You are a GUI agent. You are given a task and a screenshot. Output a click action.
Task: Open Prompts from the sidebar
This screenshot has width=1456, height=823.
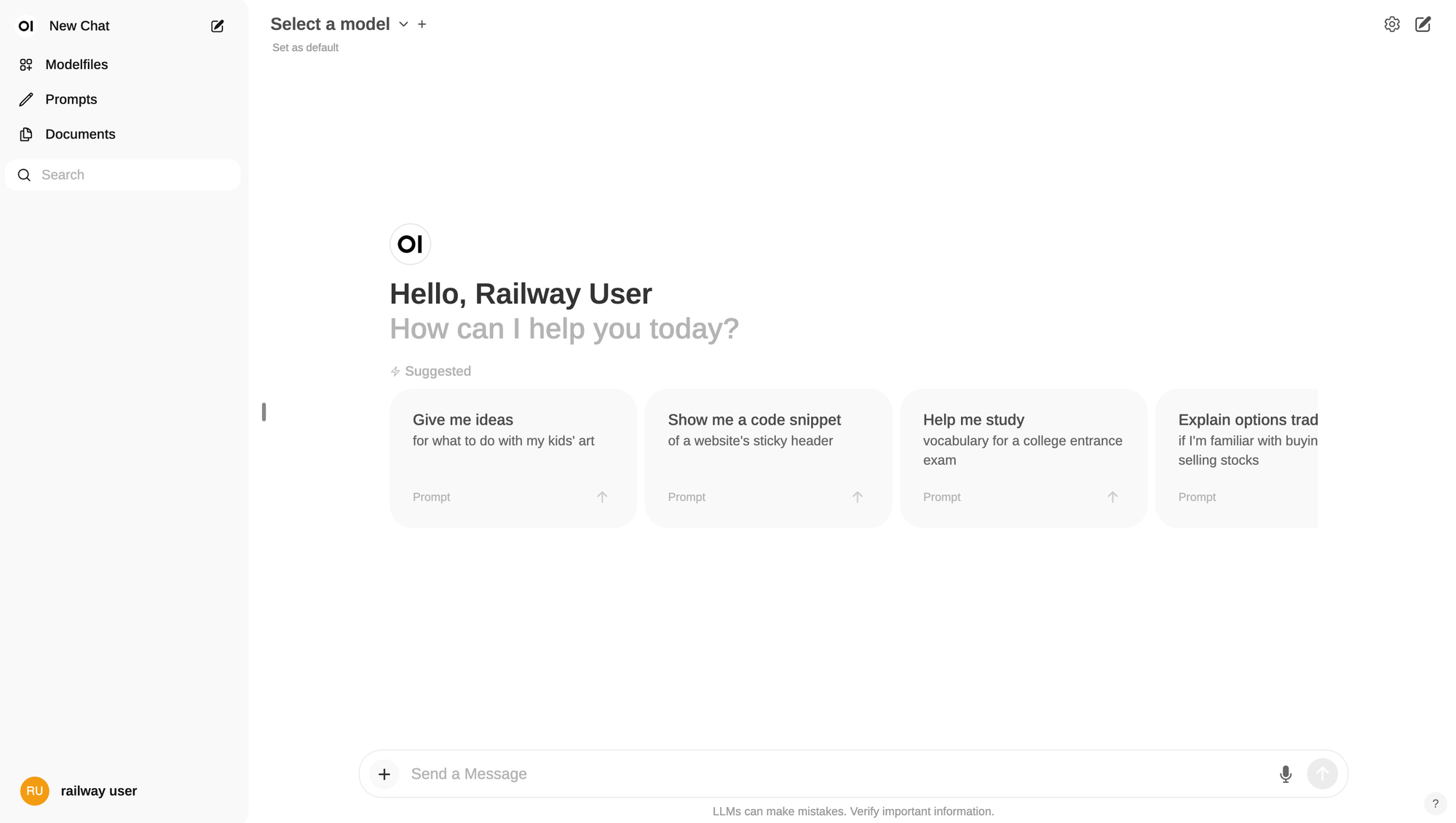point(71,99)
